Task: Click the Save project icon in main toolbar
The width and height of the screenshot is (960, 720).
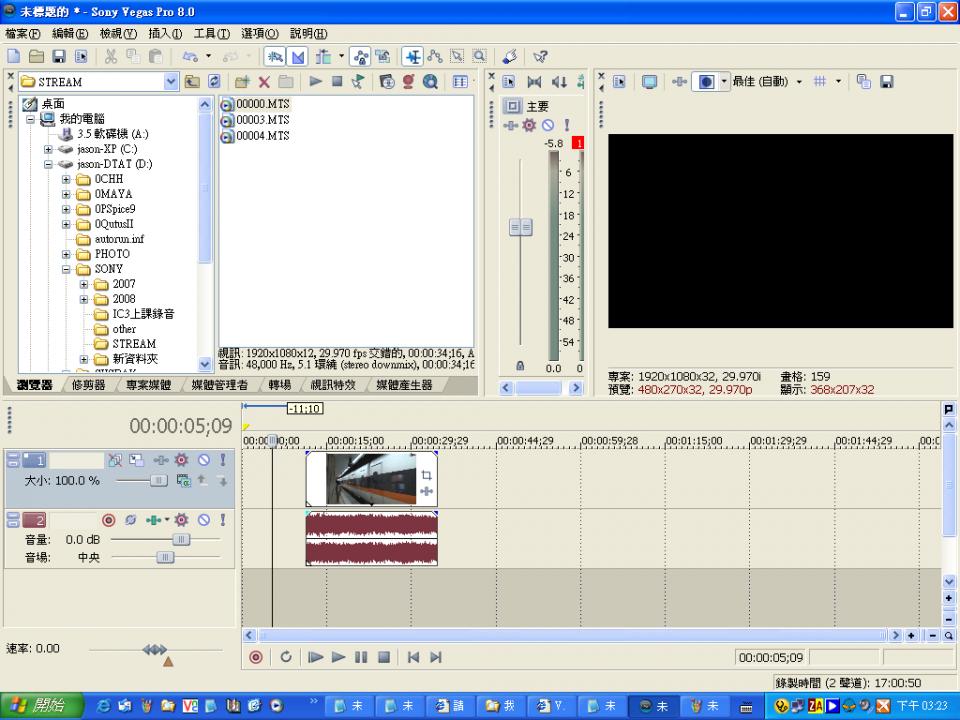Action: point(58,57)
